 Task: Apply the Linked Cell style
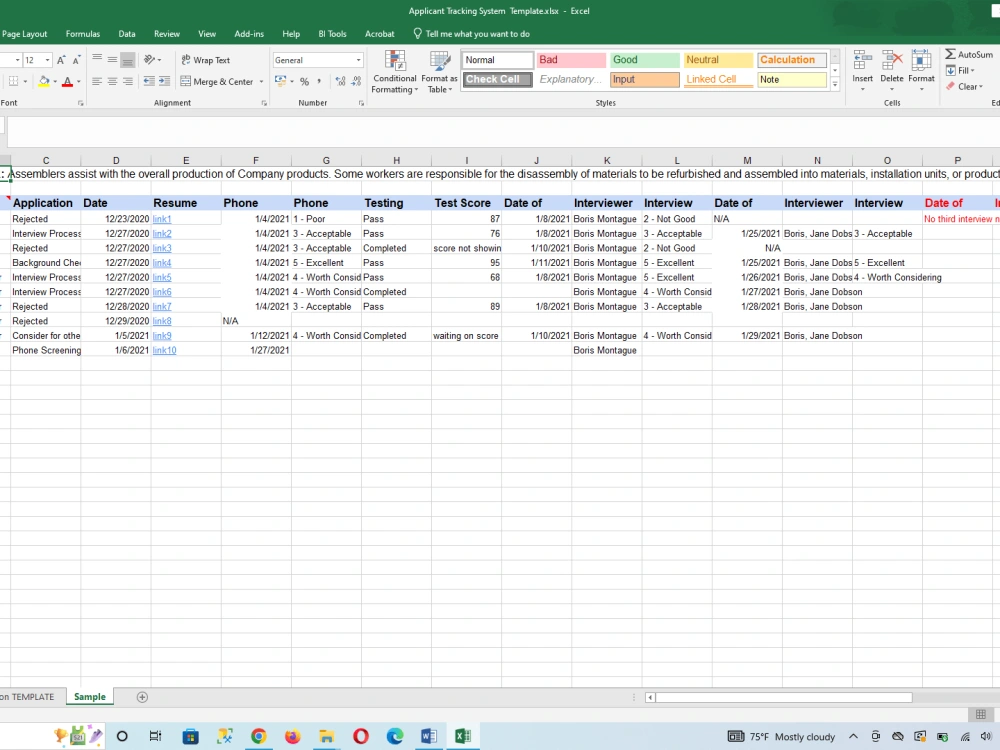[x=718, y=79]
